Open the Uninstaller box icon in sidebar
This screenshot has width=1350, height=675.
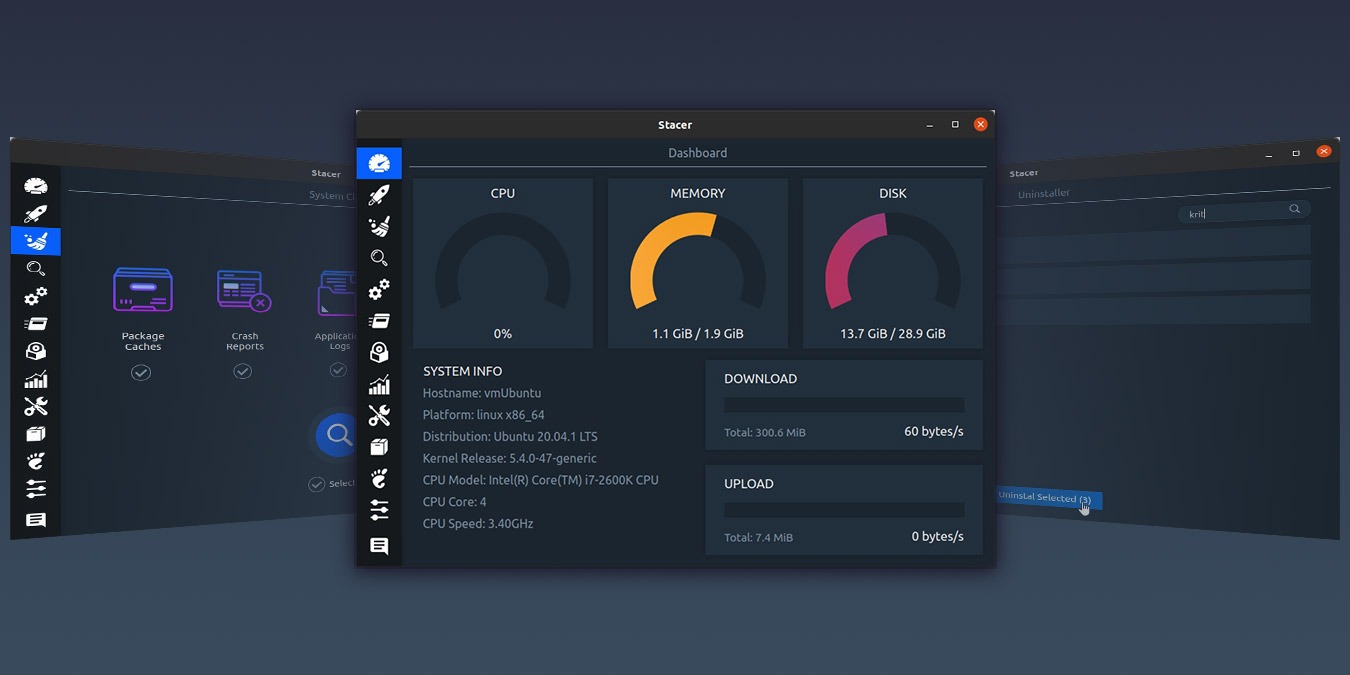(x=379, y=447)
